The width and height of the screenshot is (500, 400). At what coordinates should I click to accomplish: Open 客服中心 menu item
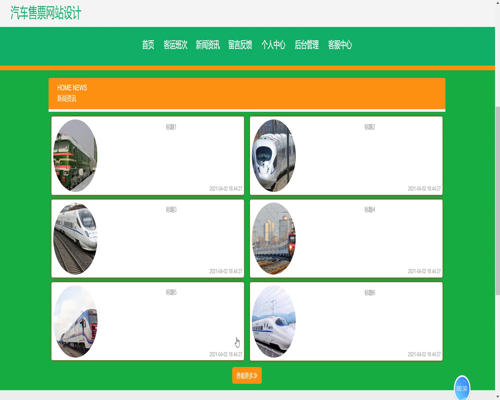click(340, 45)
